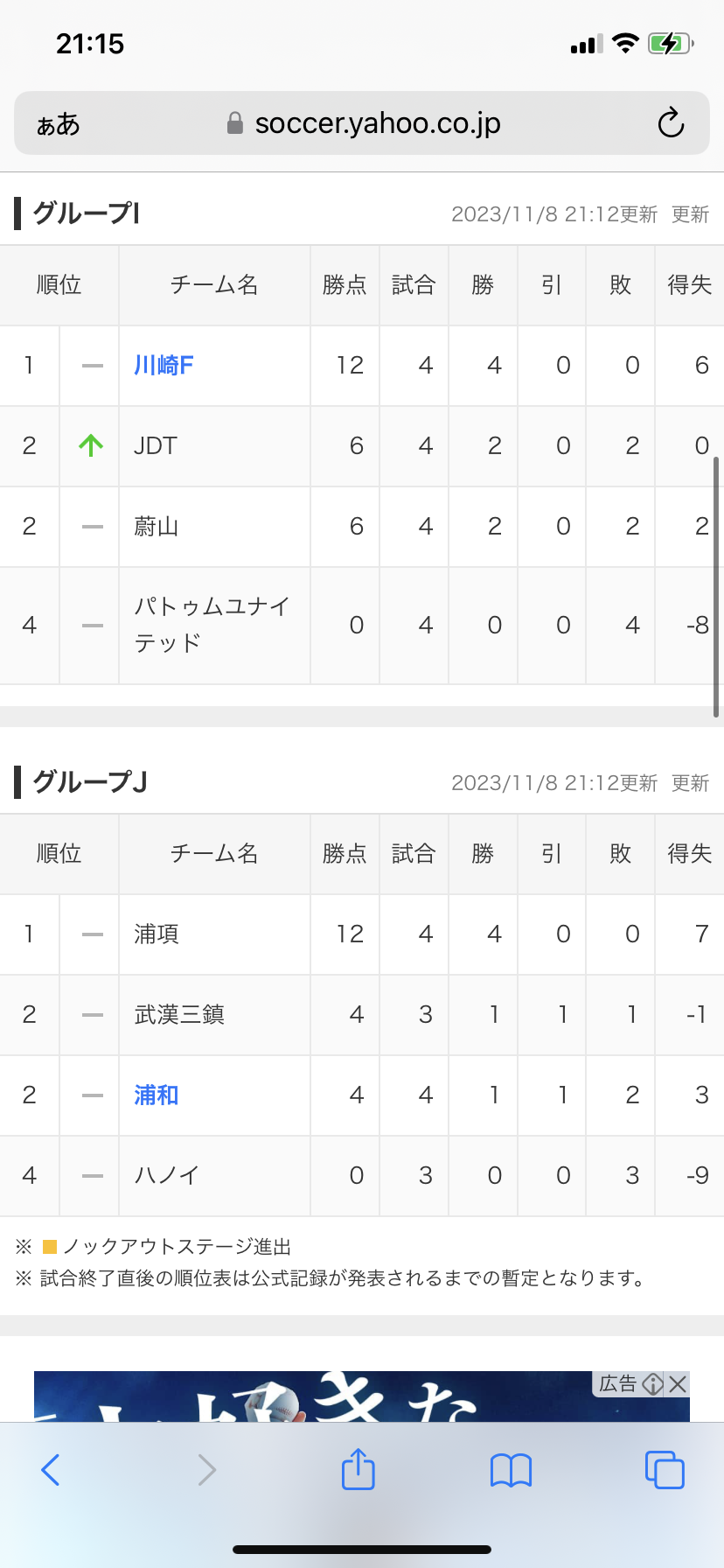Tap the 21:15 clock in status bar
This screenshot has height=1568, width=724.
click(x=90, y=44)
